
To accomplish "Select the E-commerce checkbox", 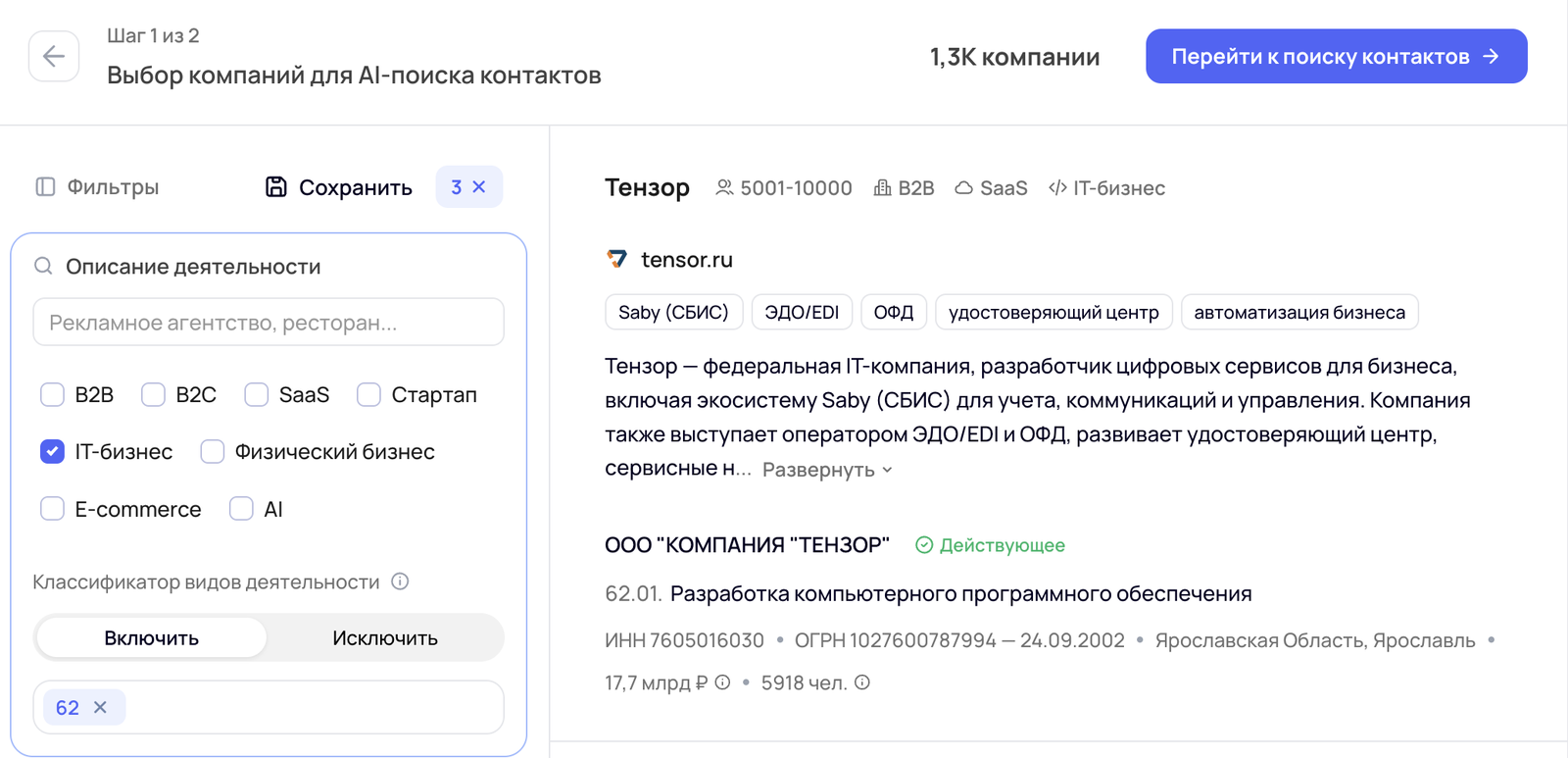I will pyautogui.click(x=52, y=509).
